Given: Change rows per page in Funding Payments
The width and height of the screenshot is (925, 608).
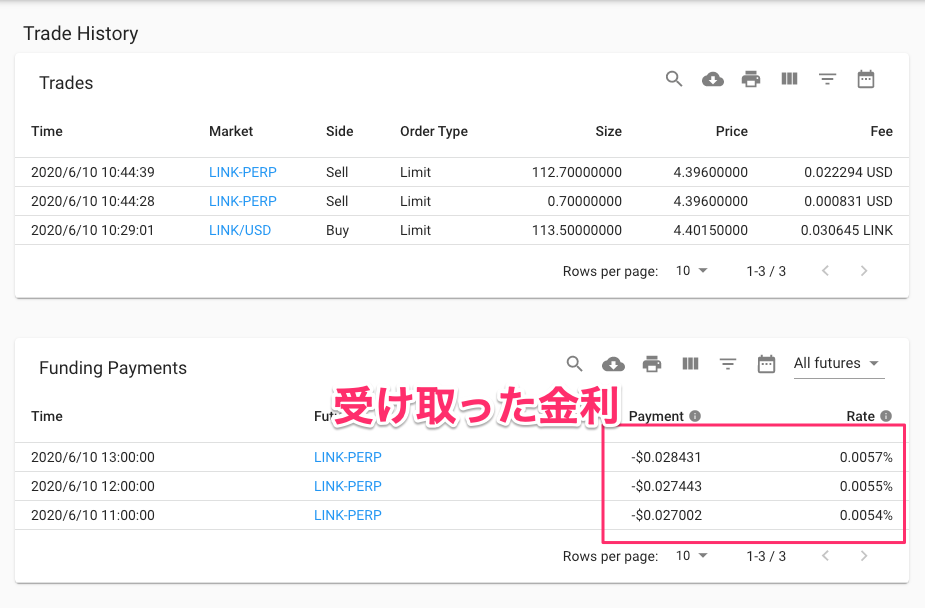Looking at the screenshot, I should [691, 556].
